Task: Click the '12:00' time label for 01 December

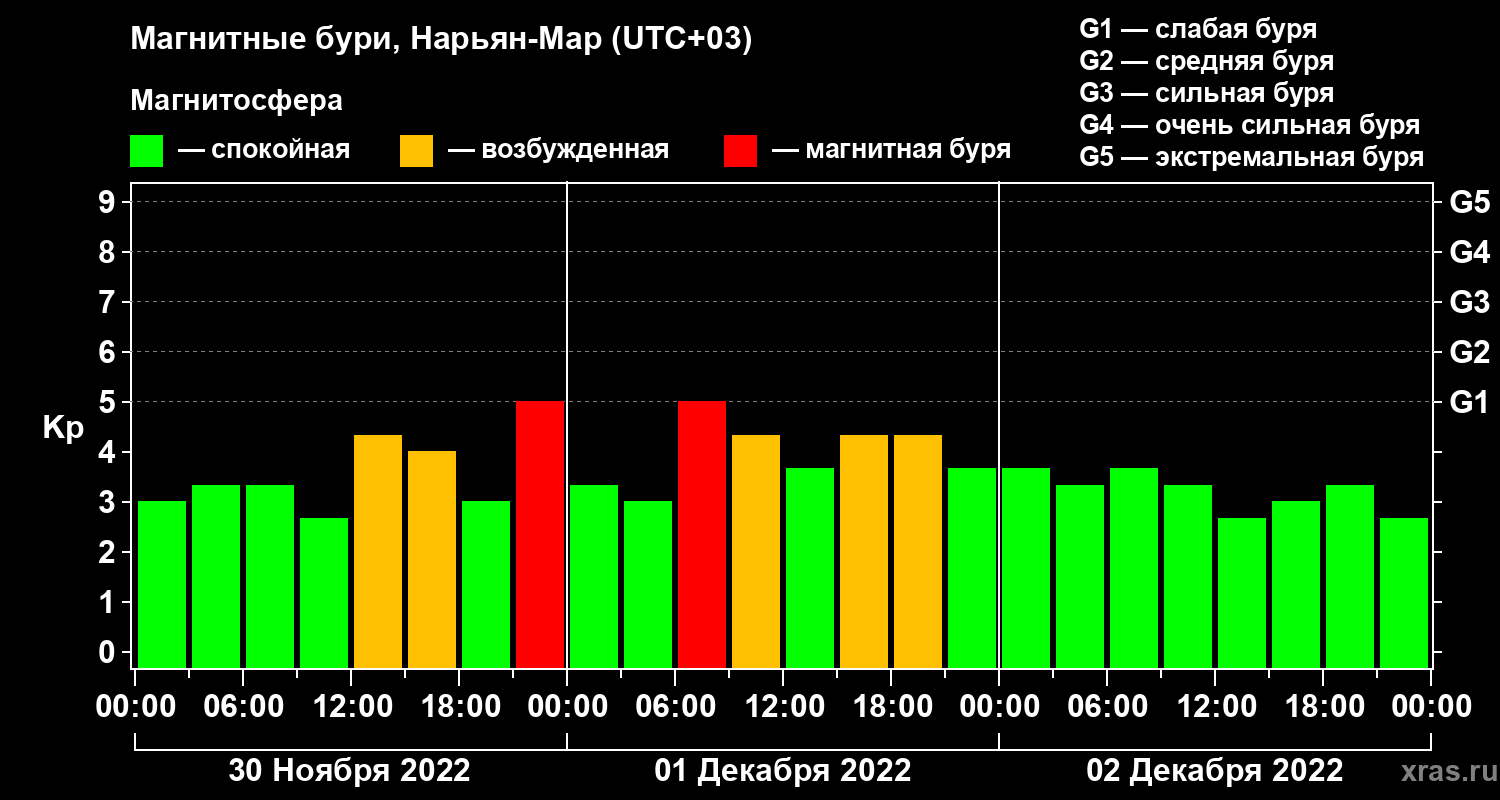Action: [x=783, y=707]
